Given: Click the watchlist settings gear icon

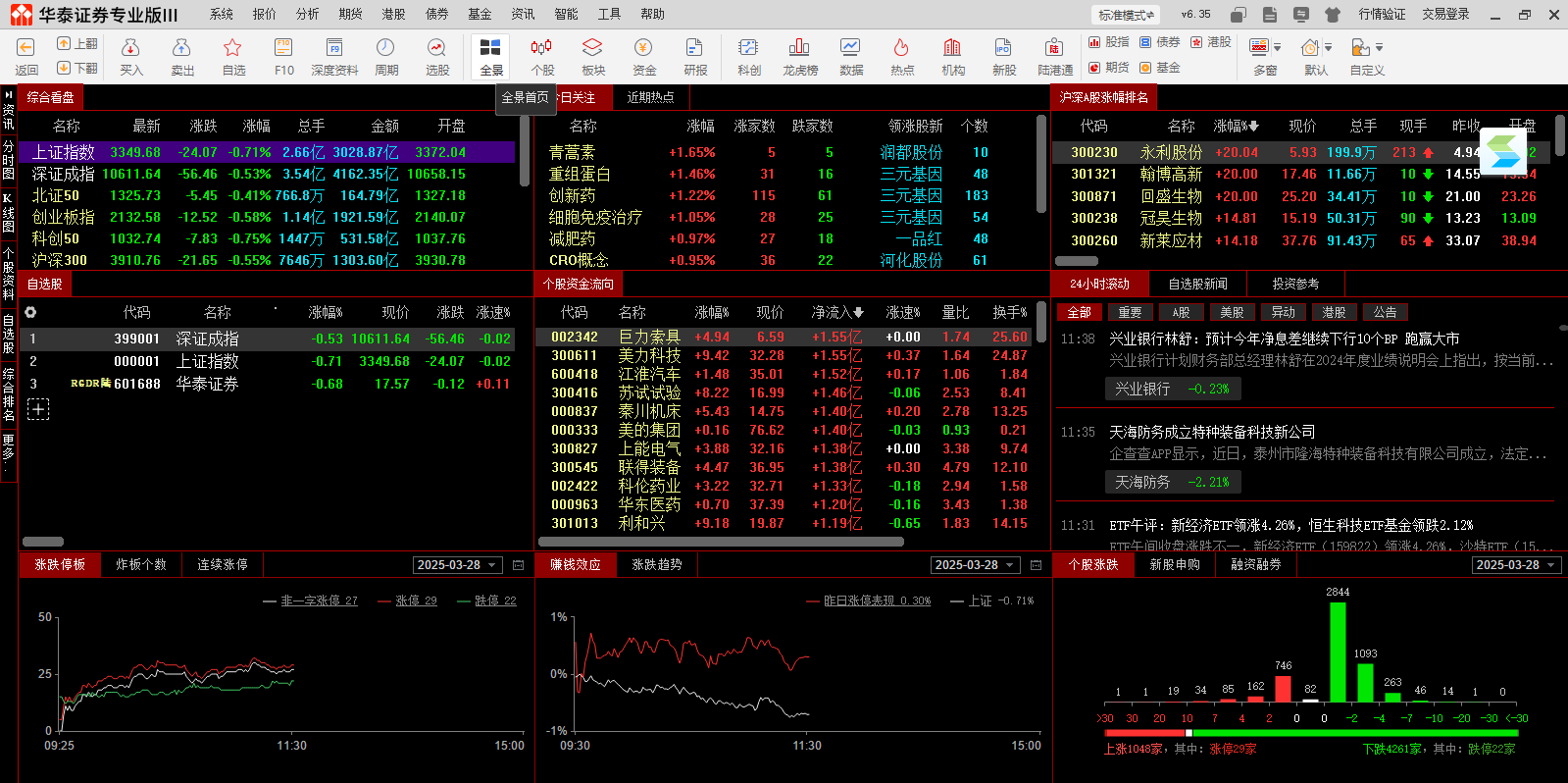Looking at the screenshot, I should coord(30,312).
